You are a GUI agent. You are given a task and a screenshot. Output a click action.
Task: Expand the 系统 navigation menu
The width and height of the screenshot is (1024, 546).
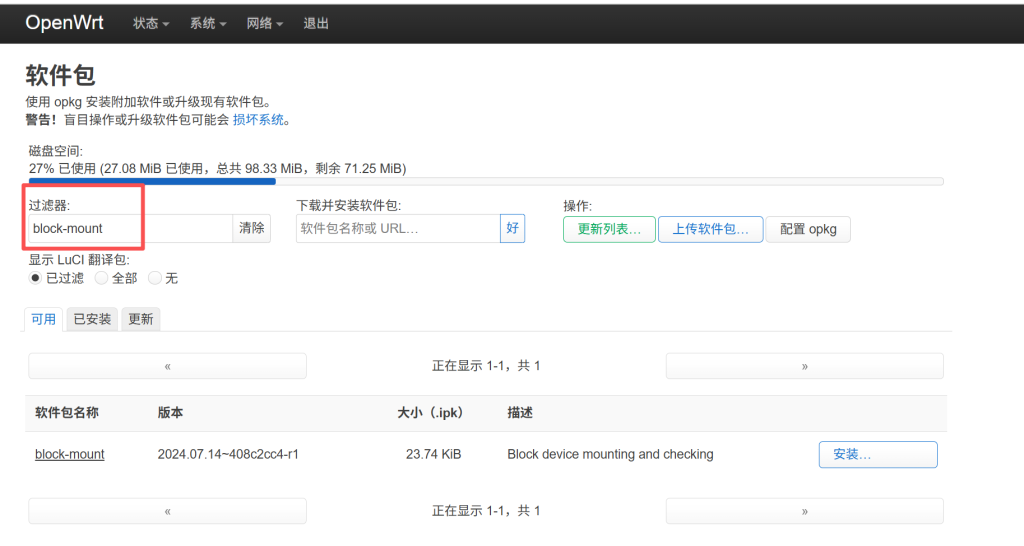pos(208,23)
